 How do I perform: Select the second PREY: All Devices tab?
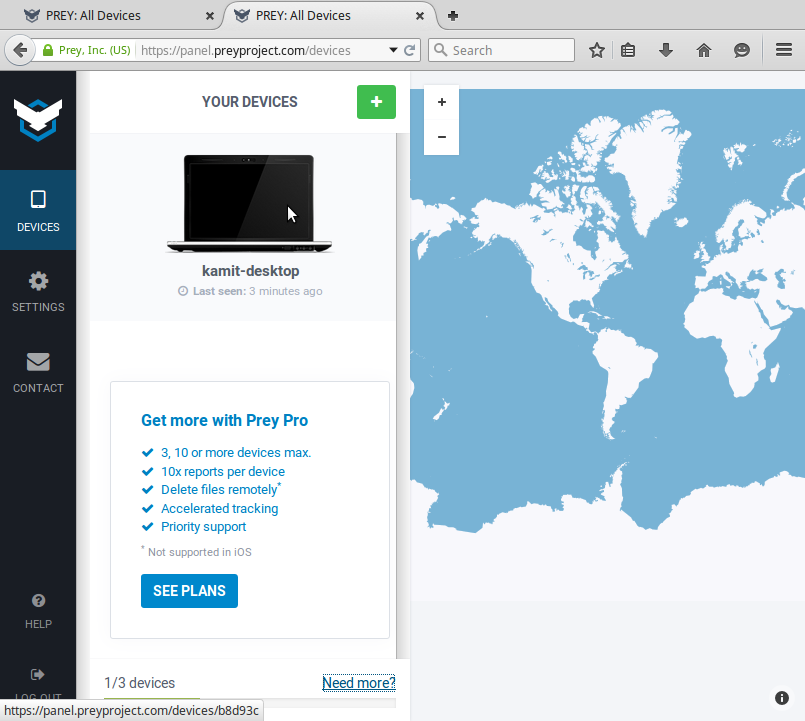[329, 15]
